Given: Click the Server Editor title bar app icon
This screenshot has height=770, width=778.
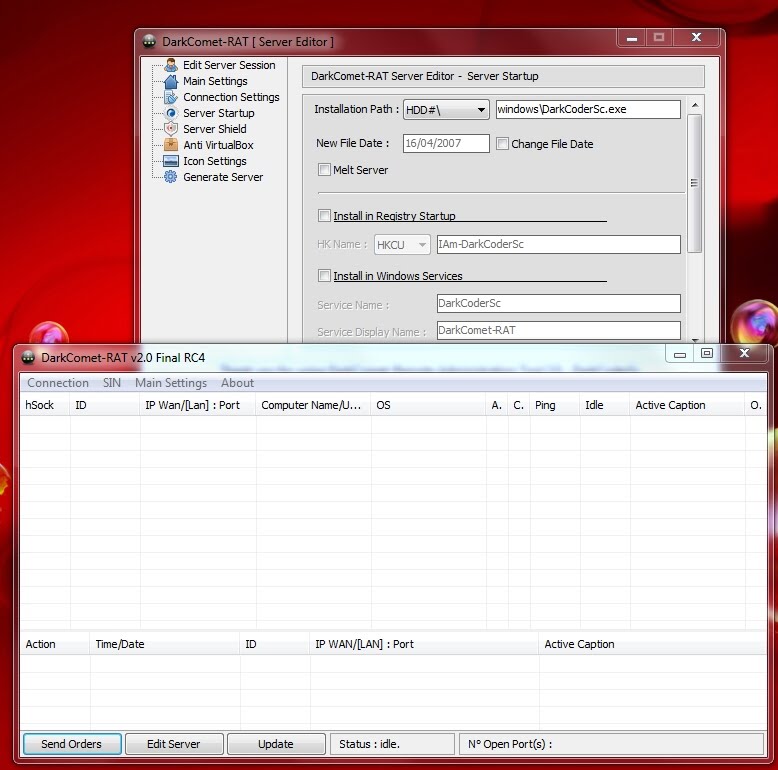Looking at the screenshot, I should pos(149,42).
